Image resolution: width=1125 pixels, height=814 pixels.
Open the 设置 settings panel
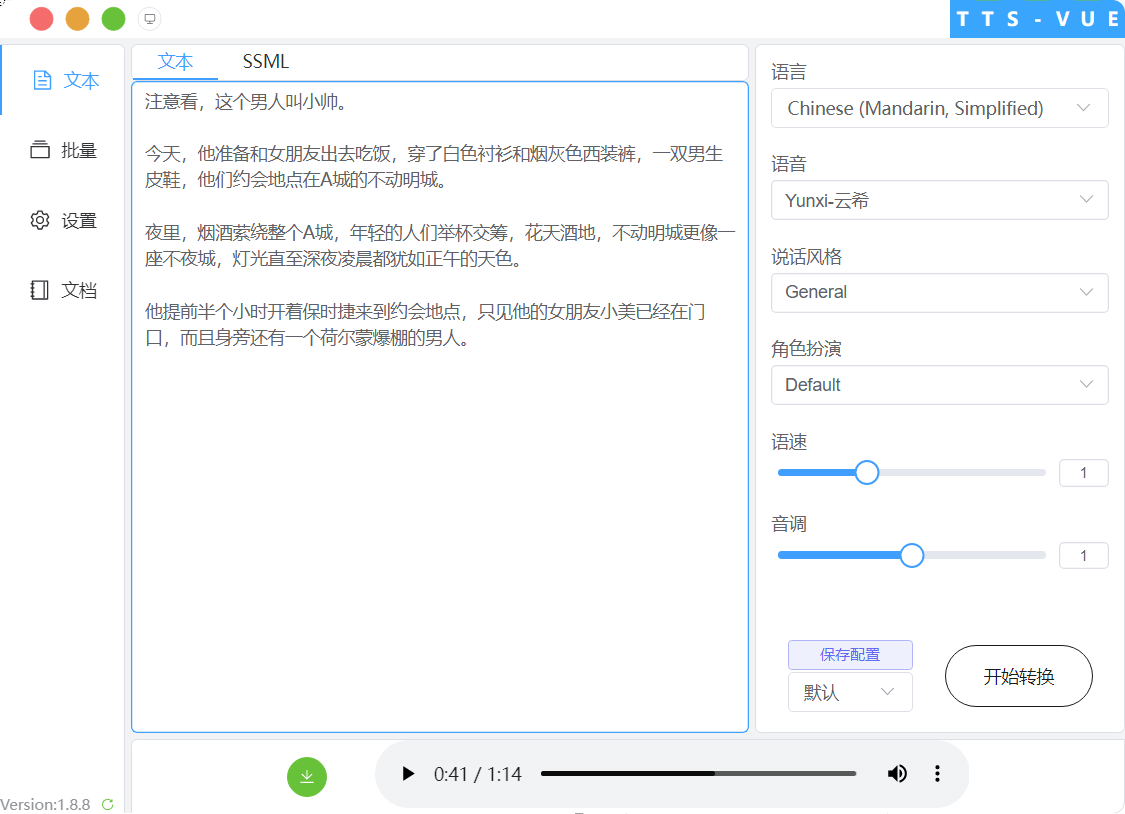coord(62,220)
